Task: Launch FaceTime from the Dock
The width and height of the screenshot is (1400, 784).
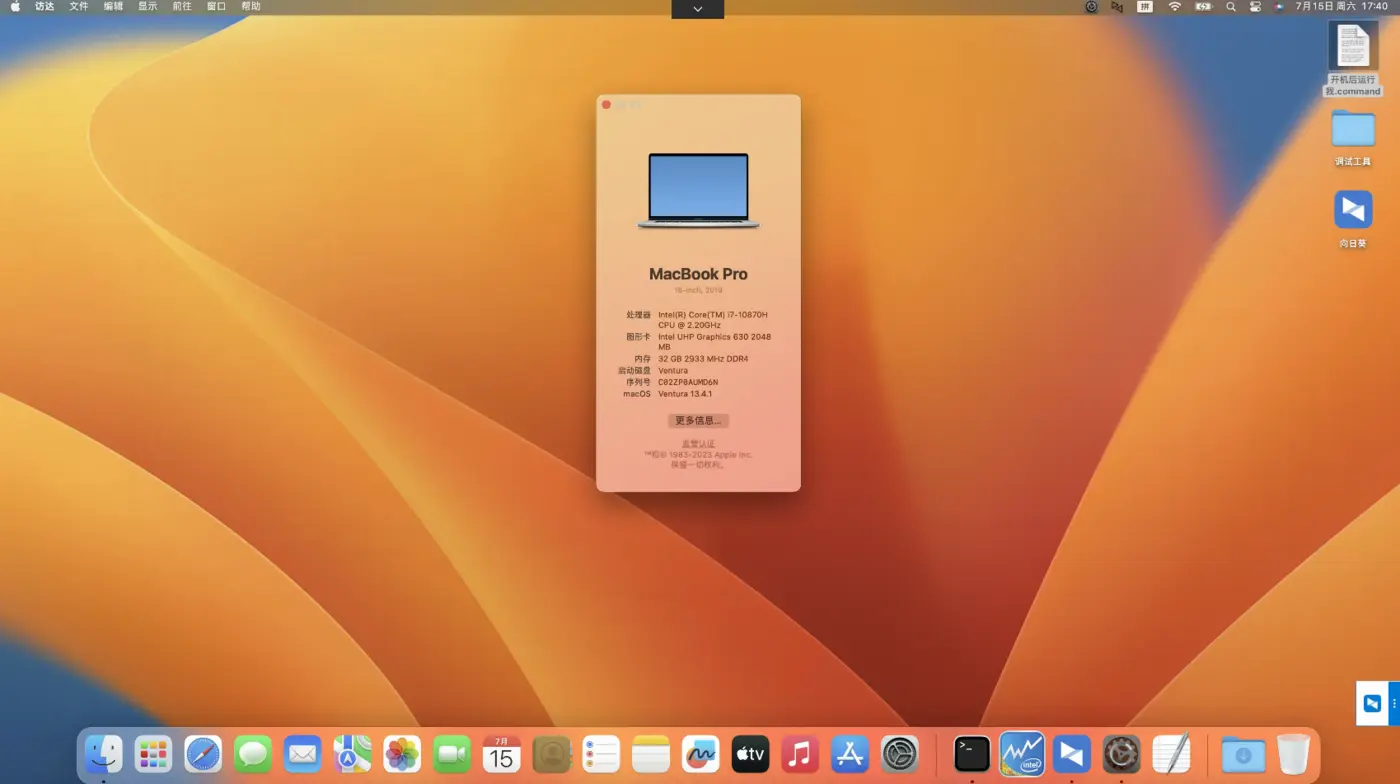Action: [x=451, y=753]
